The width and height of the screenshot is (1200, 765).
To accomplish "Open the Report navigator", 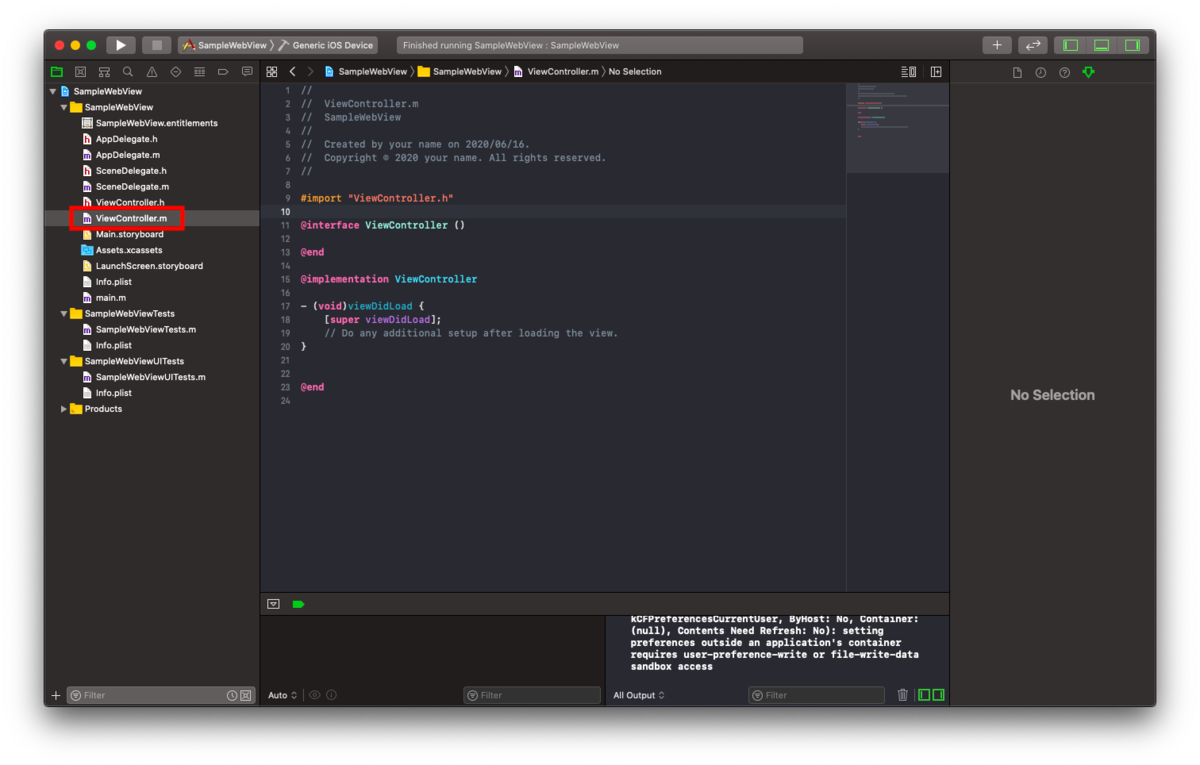I will (x=247, y=72).
